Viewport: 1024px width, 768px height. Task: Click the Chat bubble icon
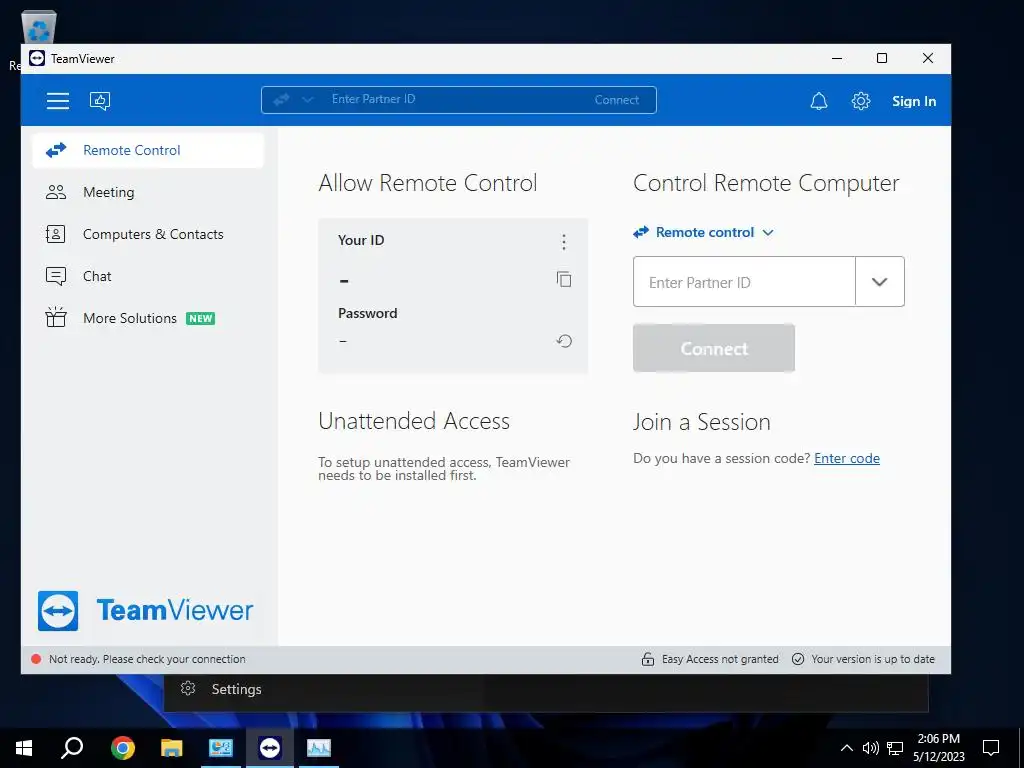click(x=56, y=276)
